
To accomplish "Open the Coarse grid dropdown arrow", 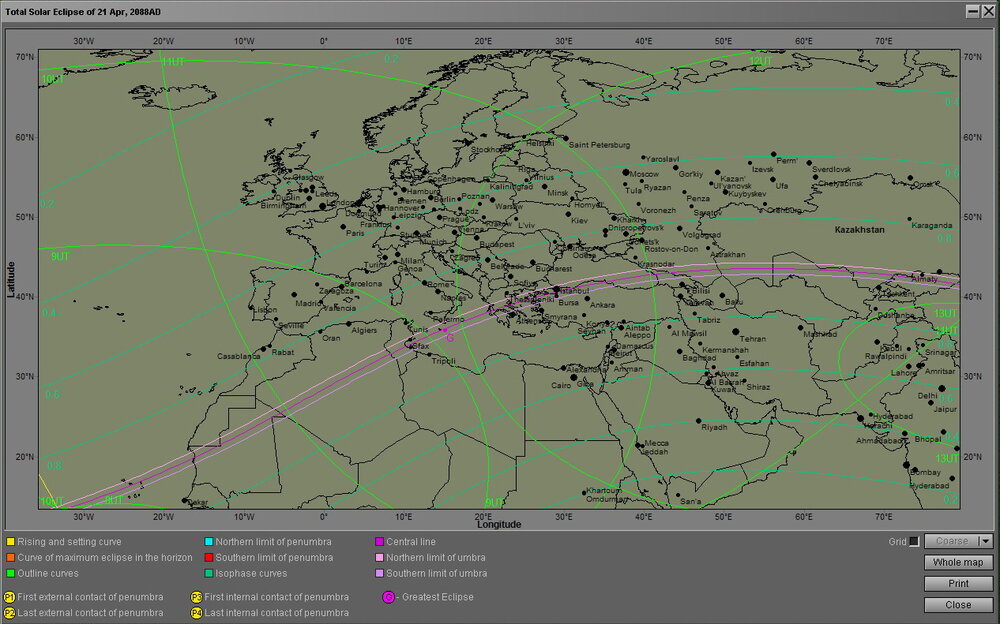I will (986, 541).
